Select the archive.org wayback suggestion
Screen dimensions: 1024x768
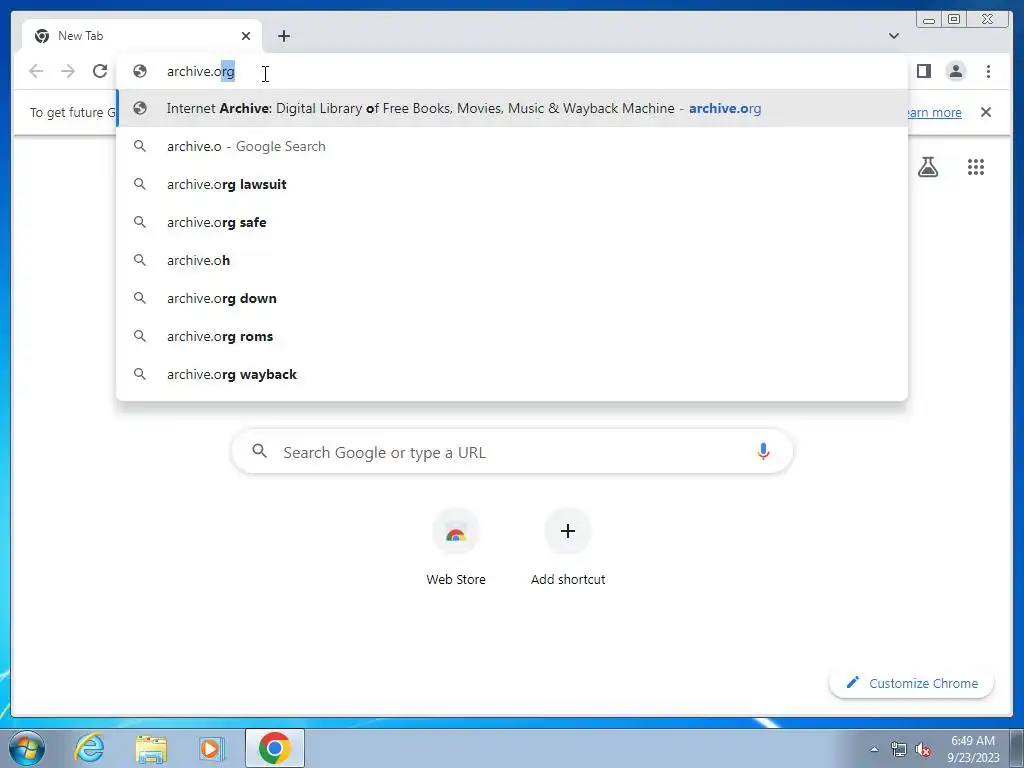(x=512, y=374)
